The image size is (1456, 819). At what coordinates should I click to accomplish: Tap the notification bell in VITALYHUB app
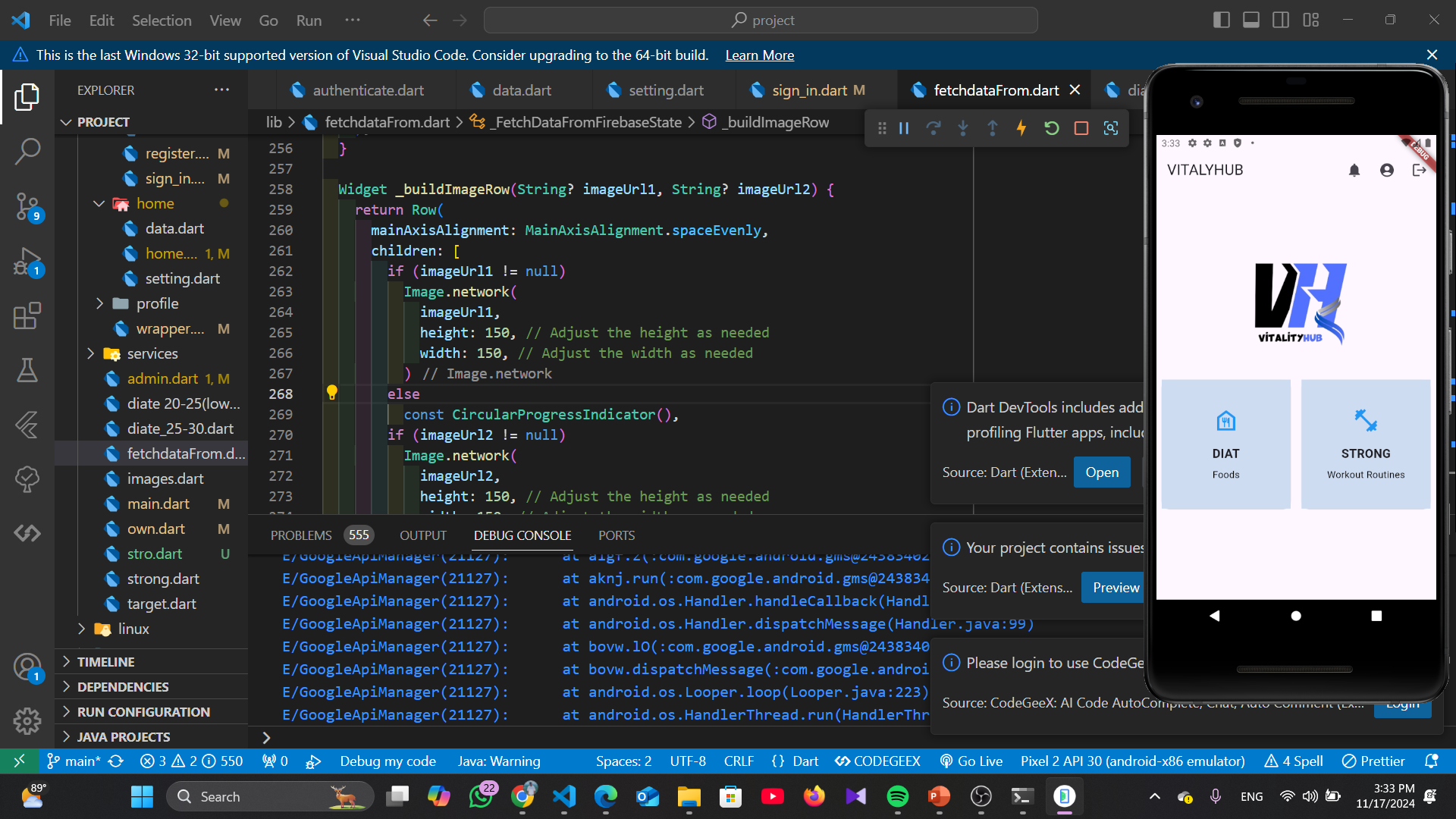(x=1354, y=171)
